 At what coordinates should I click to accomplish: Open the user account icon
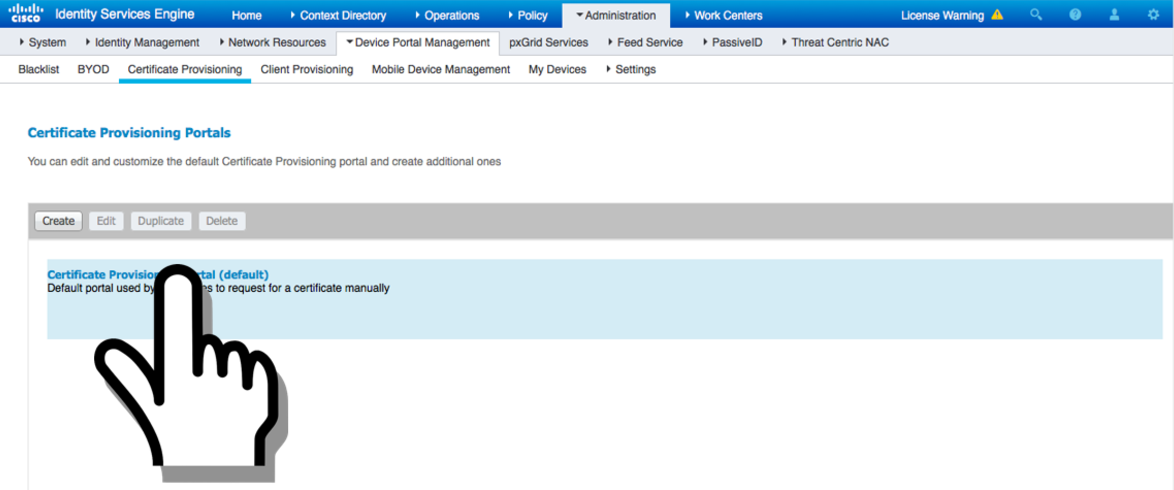(x=1114, y=14)
